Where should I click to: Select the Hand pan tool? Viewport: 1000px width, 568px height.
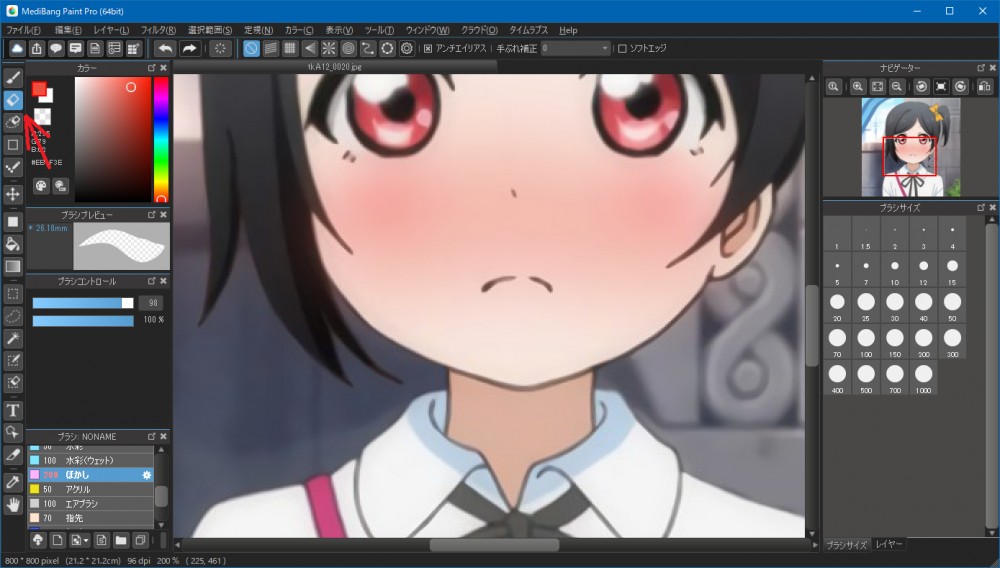point(13,505)
